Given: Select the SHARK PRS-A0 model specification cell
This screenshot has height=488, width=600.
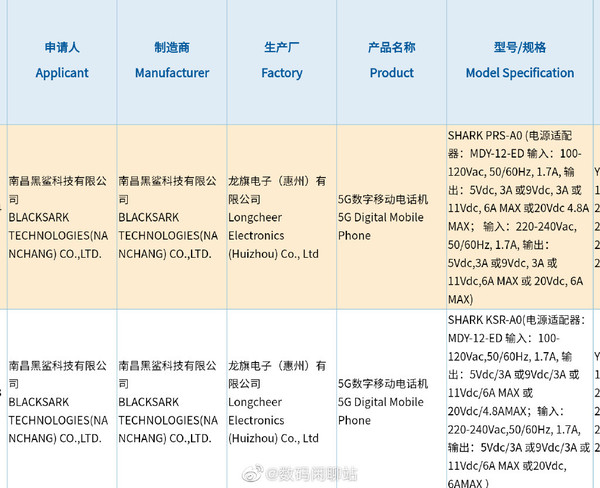Looking at the screenshot, I should (x=520, y=217).
